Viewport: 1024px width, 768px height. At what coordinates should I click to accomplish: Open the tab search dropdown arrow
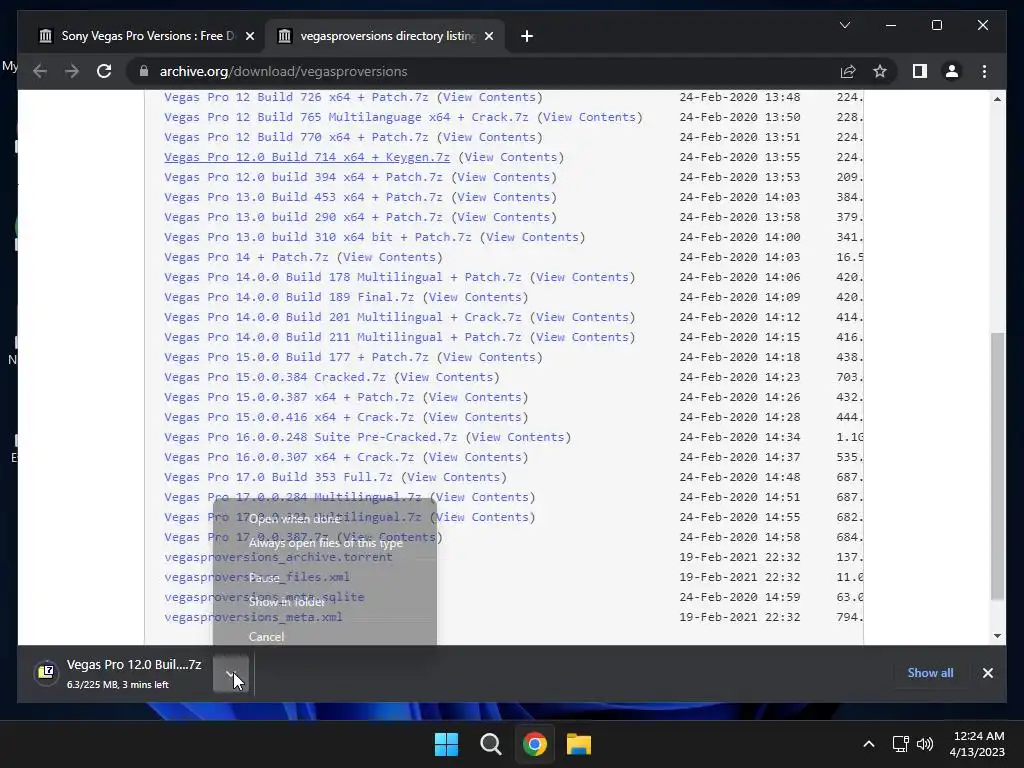click(844, 25)
